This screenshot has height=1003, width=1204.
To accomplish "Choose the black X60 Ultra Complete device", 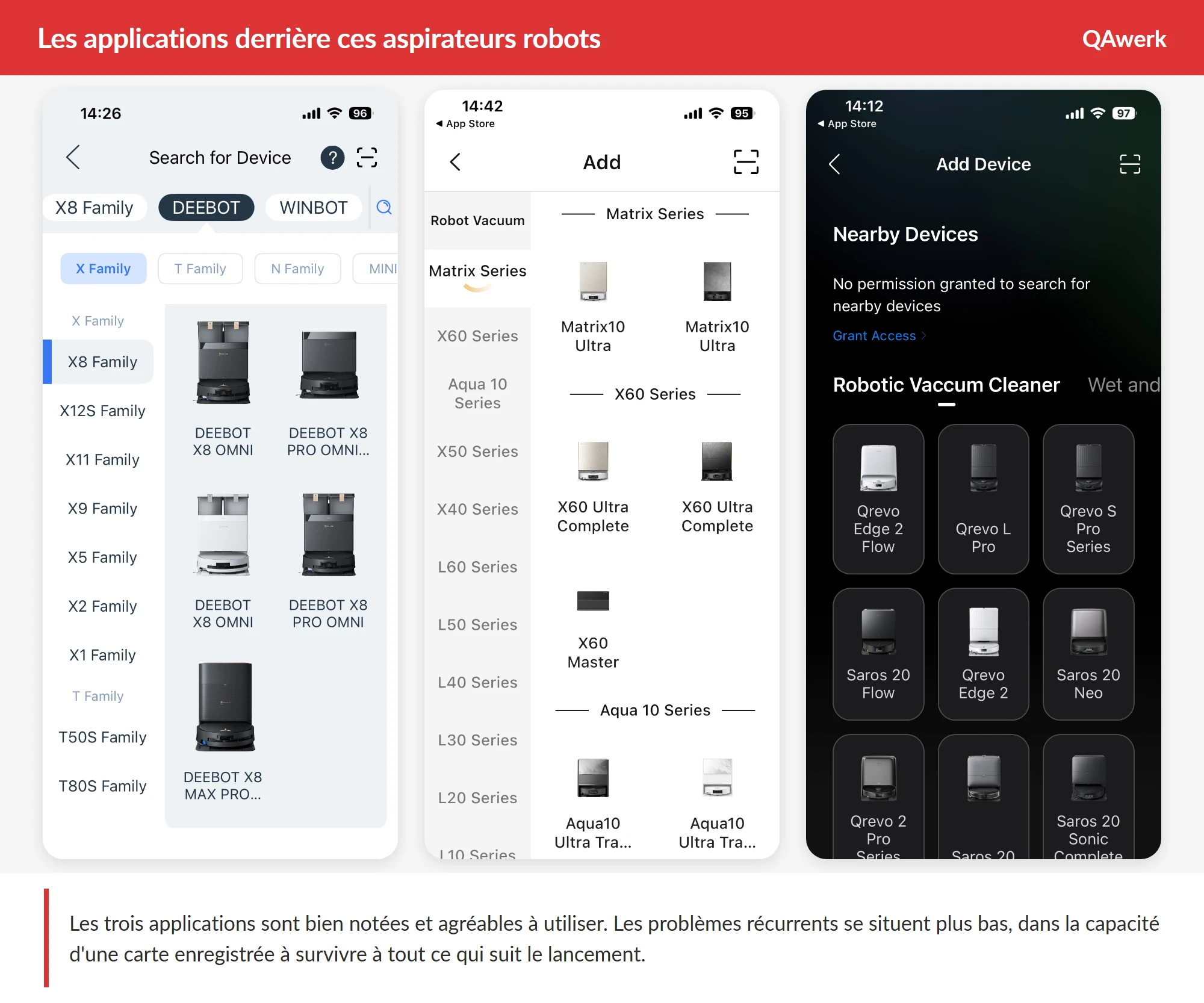I will click(717, 486).
